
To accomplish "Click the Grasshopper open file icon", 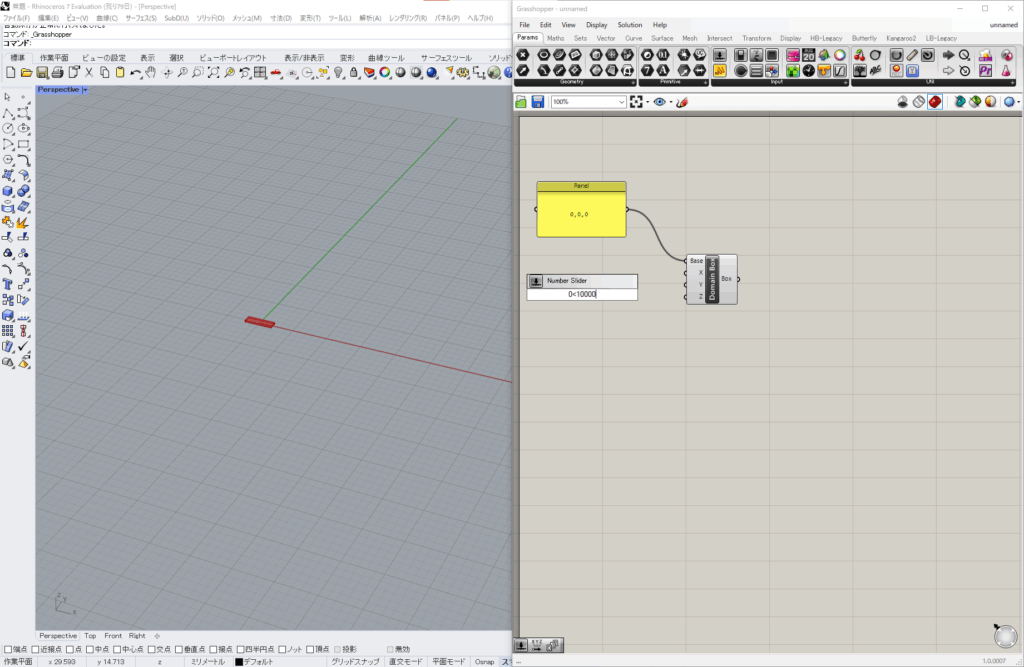I will pyautogui.click(x=522, y=102).
